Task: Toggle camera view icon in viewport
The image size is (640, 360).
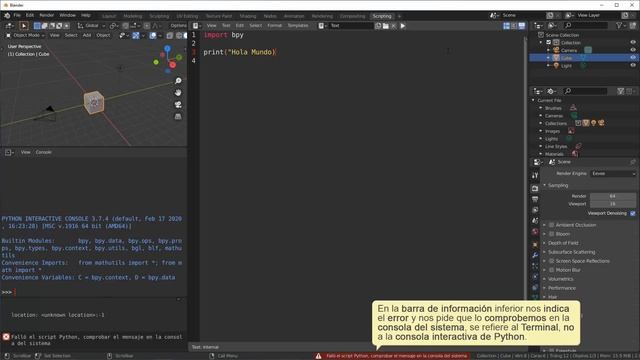Action: click(x=178, y=104)
